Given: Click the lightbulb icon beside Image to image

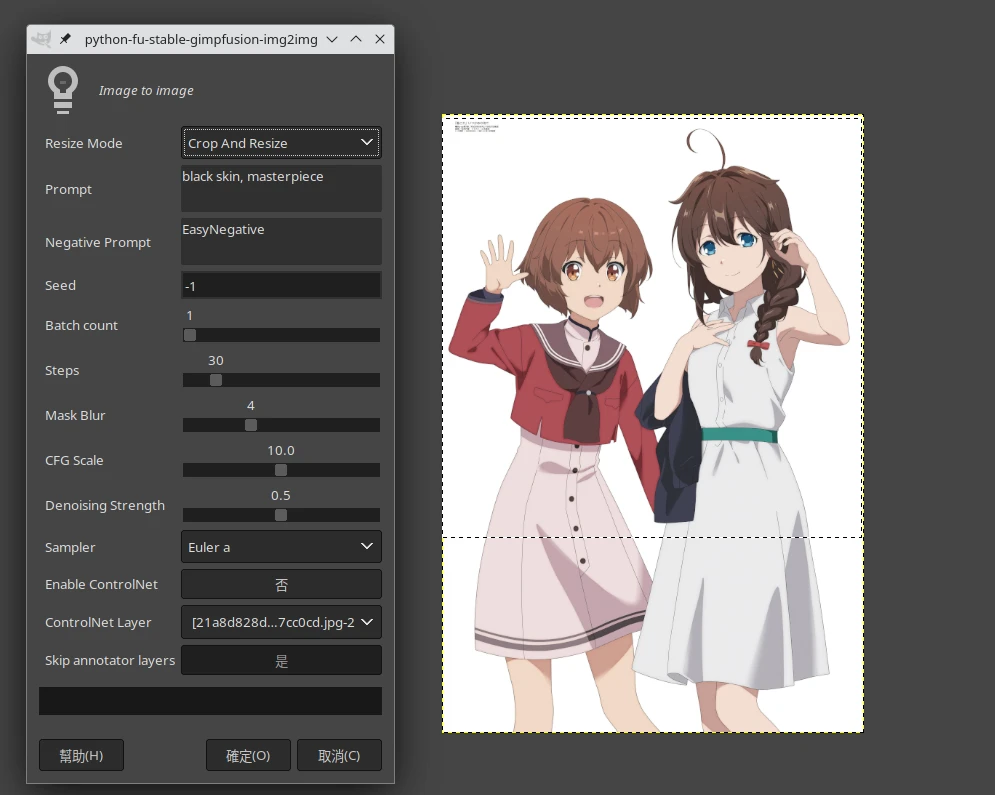Looking at the screenshot, I should click(63, 90).
